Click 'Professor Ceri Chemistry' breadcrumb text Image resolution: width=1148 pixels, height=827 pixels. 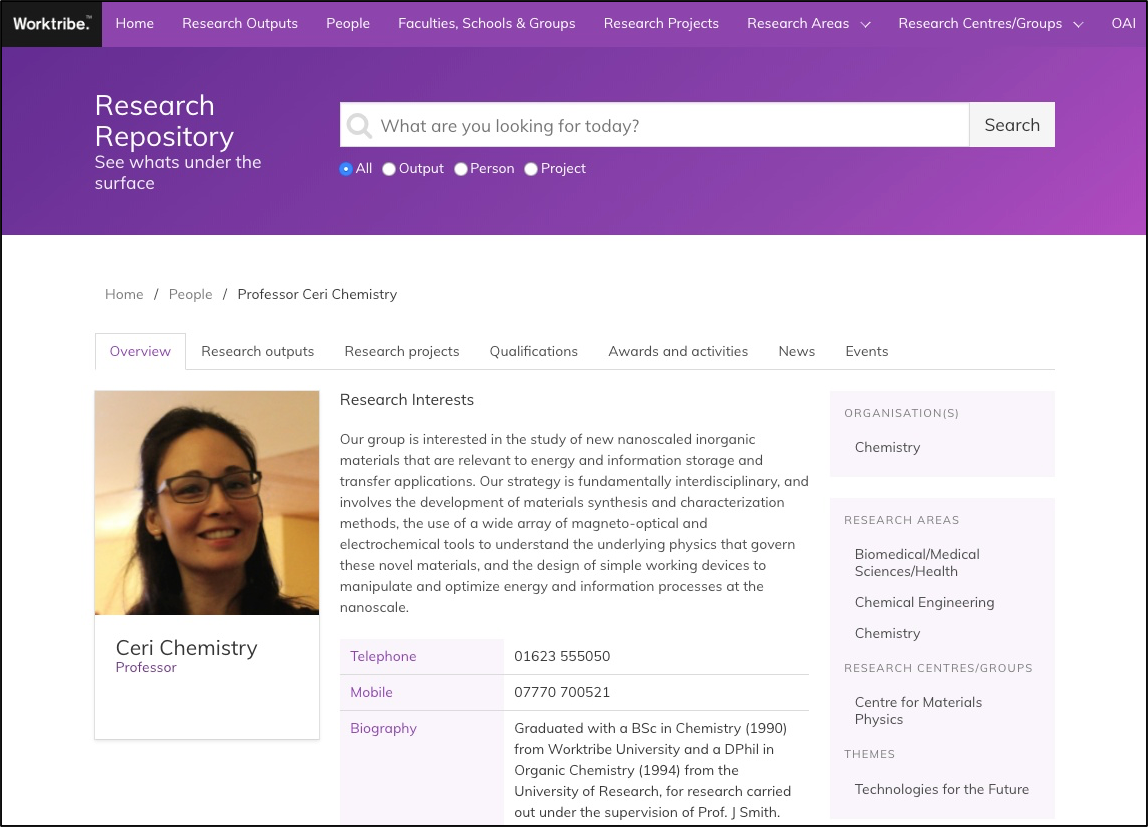point(317,294)
